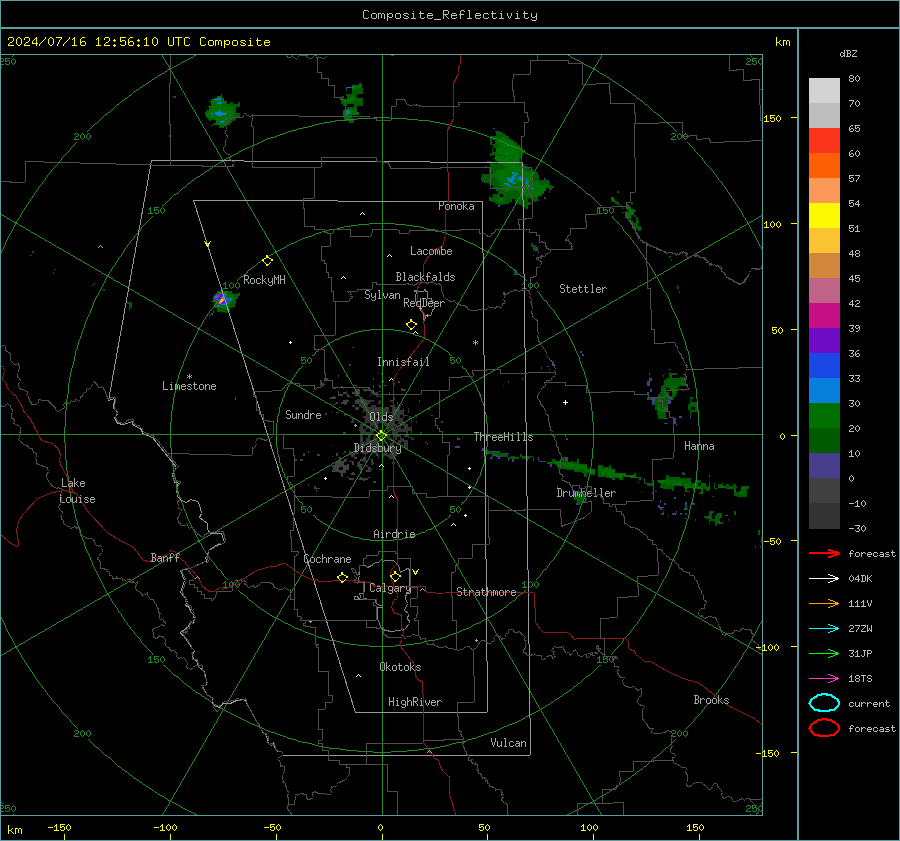Click the Vulcan city label
This screenshot has width=900, height=841.
click(x=508, y=743)
